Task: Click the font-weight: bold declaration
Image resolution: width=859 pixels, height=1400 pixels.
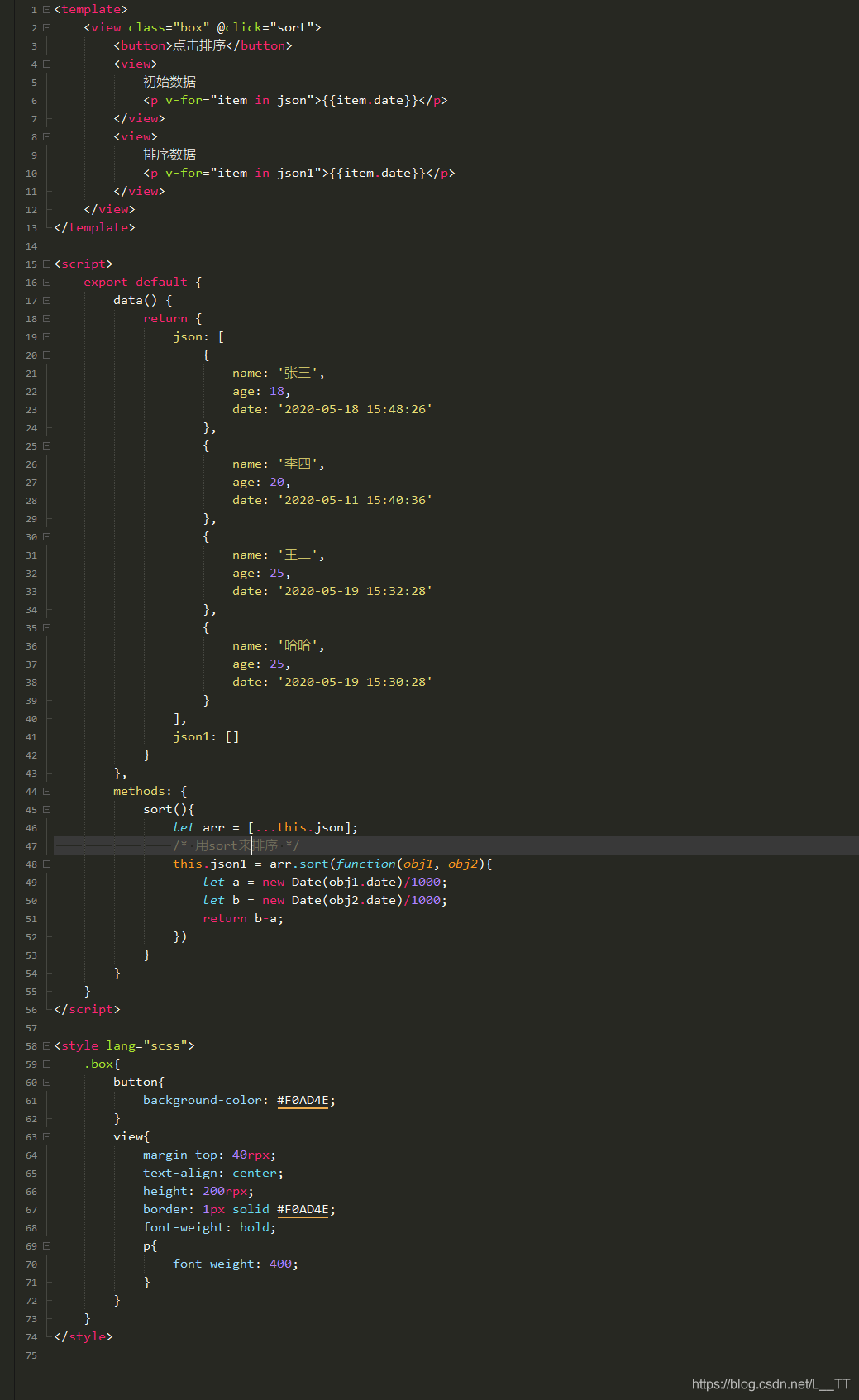Action: [x=209, y=1227]
